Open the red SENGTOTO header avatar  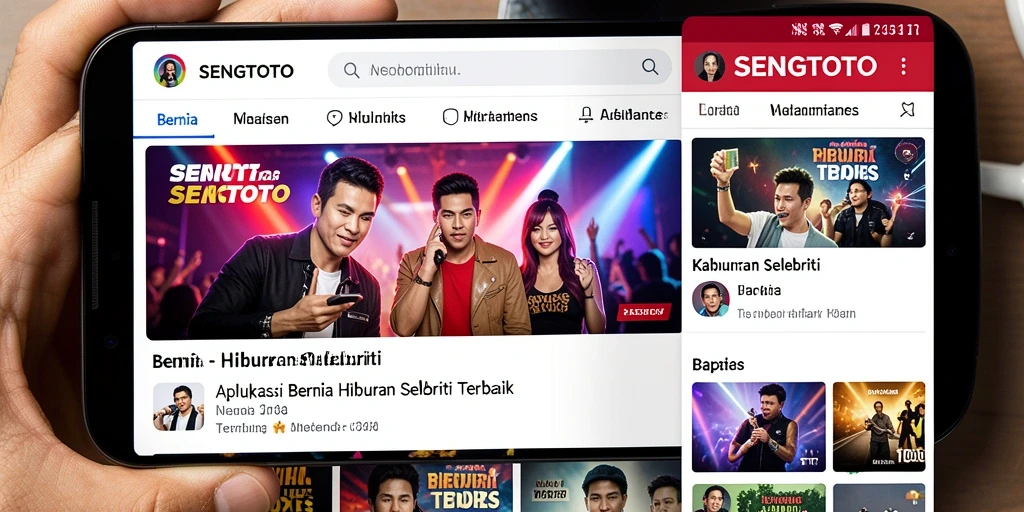click(709, 67)
